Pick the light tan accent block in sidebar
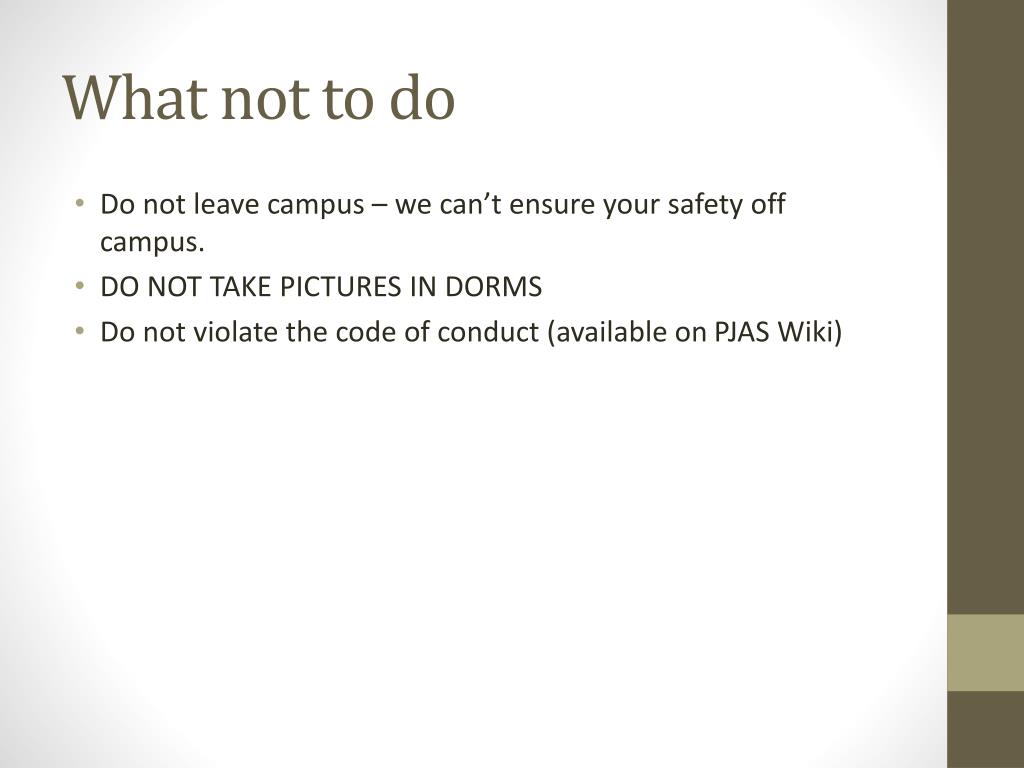 pyautogui.click(x=985, y=652)
